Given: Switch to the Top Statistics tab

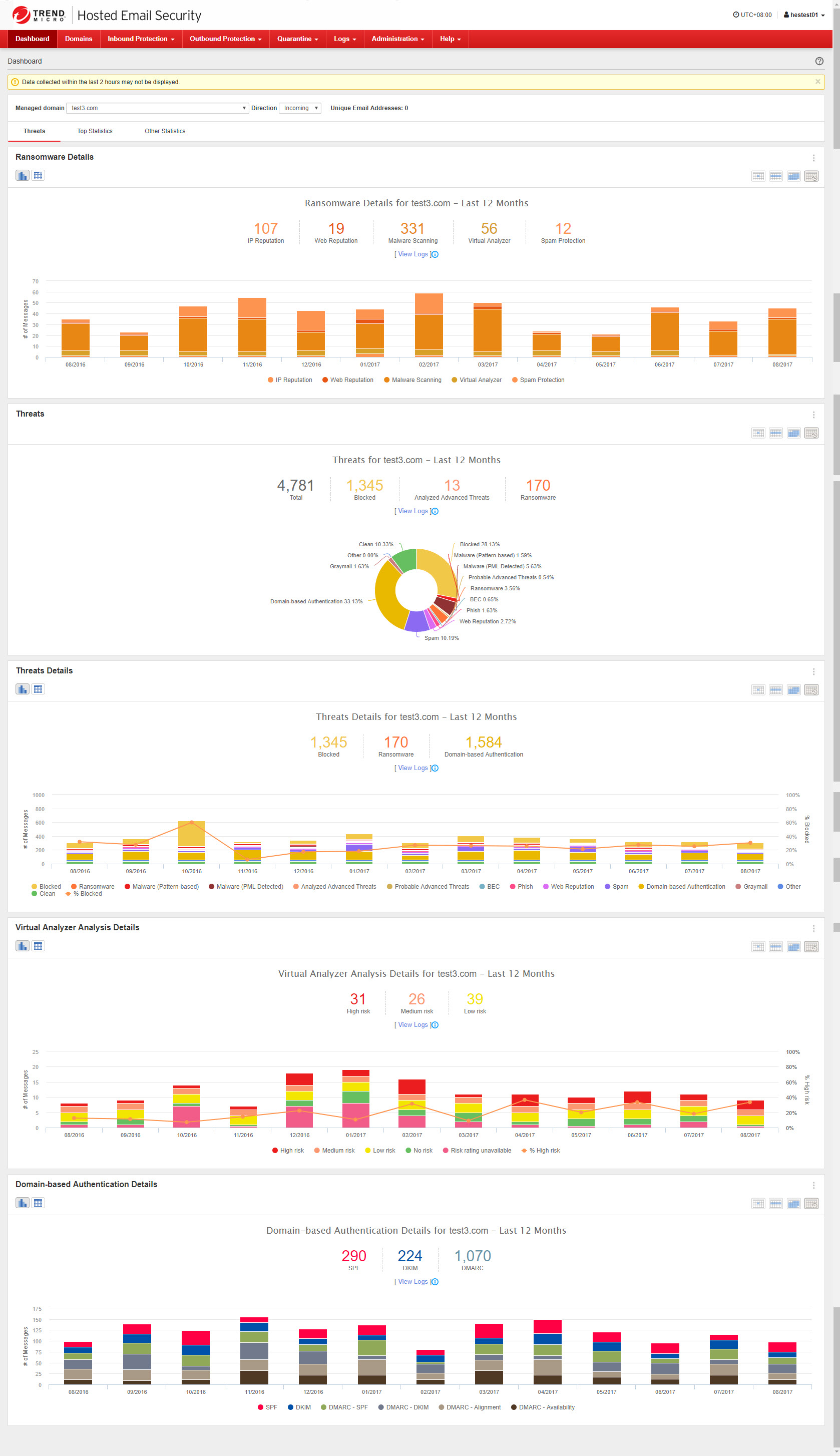Looking at the screenshot, I should point(95,131).
